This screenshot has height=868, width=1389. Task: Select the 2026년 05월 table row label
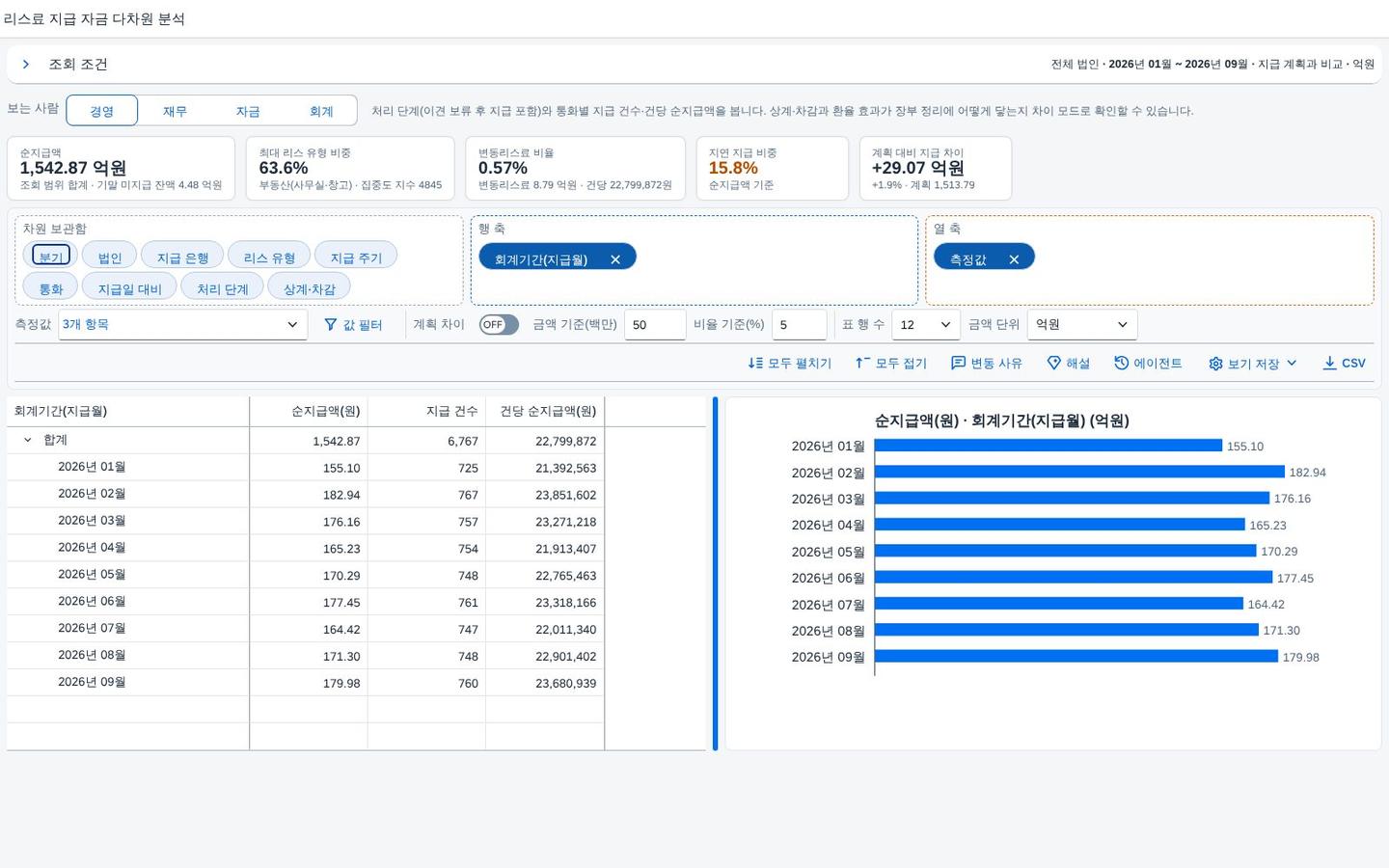click(92, 575)
